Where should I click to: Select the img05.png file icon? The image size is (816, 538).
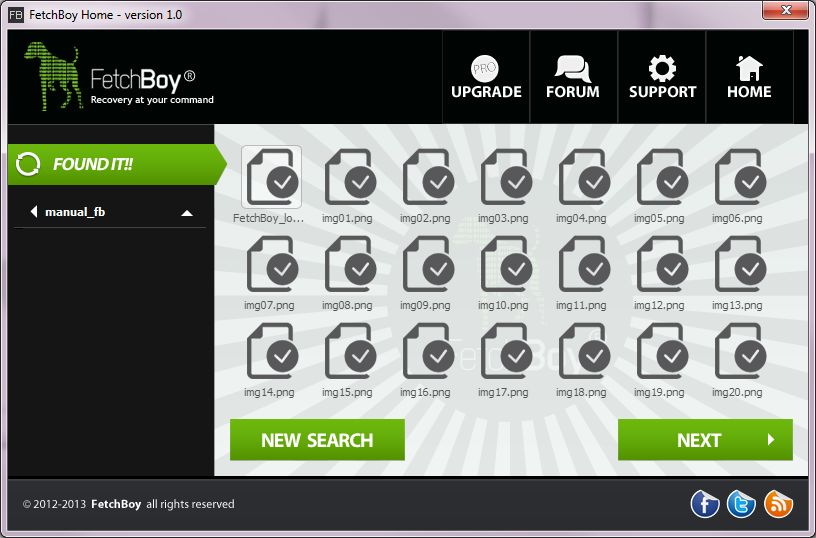click(662, 177)
